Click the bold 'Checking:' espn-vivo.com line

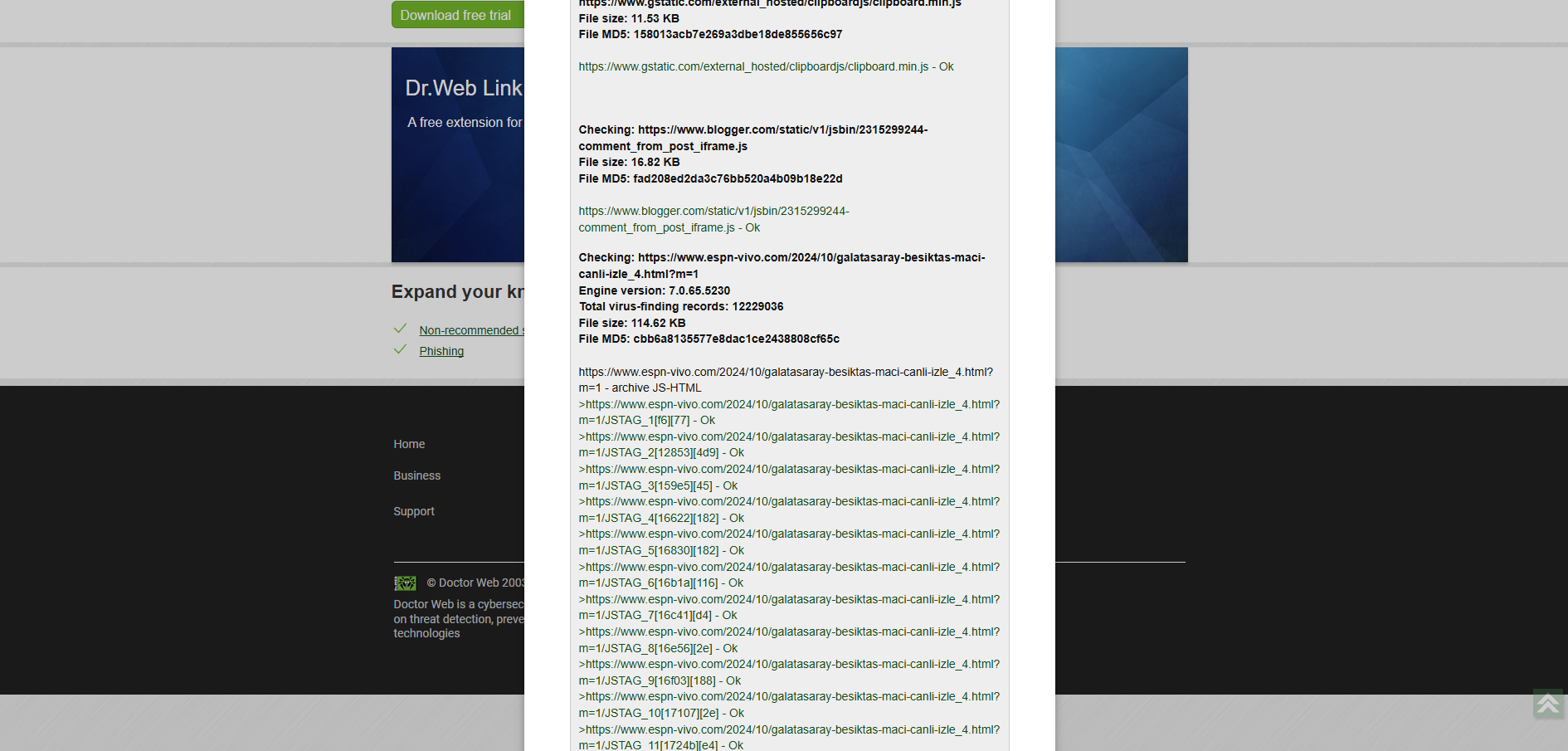pyautogui.click(x=782, y=266)
